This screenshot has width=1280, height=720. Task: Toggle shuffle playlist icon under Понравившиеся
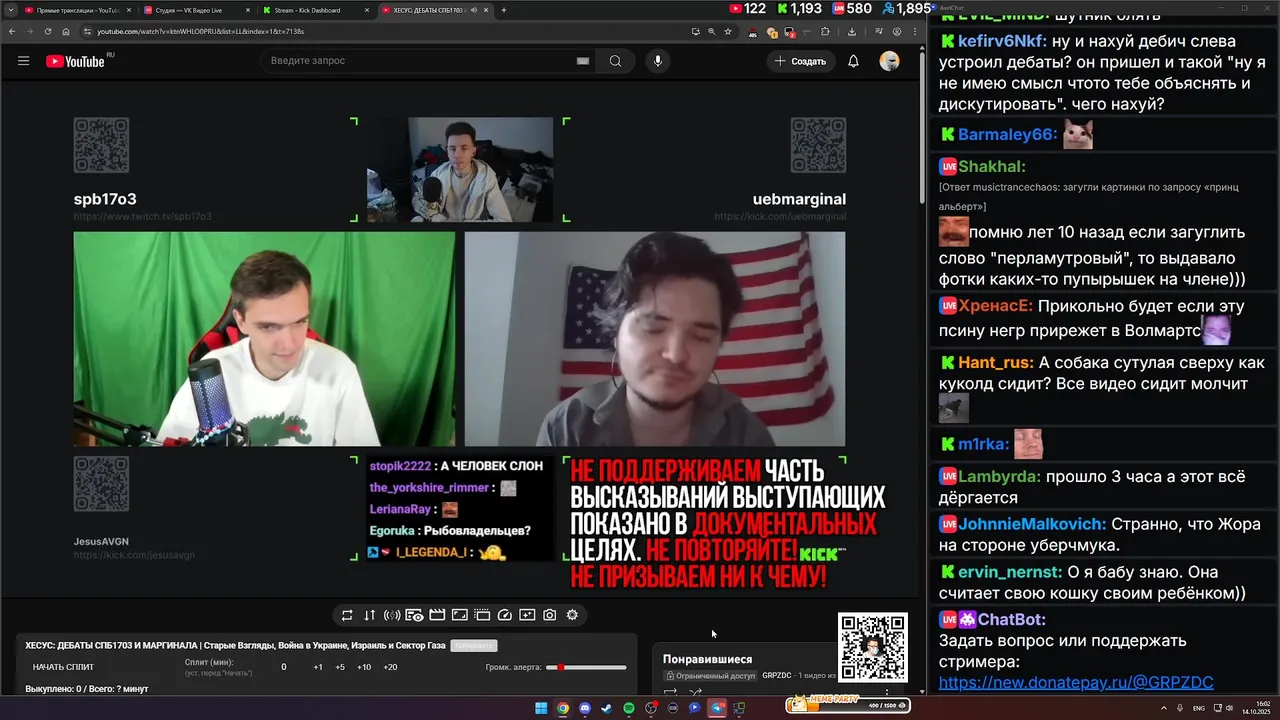coord(695,691)
